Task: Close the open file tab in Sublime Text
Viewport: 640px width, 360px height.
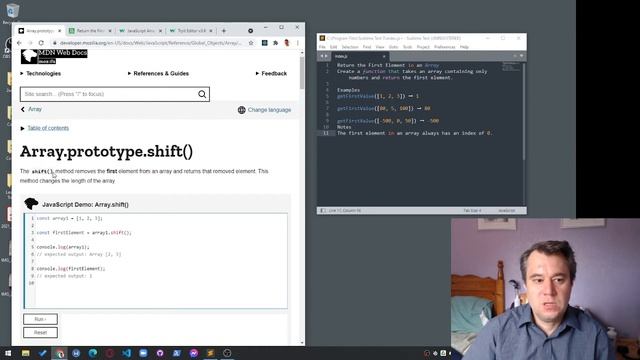Action: [x=384, y=56]
